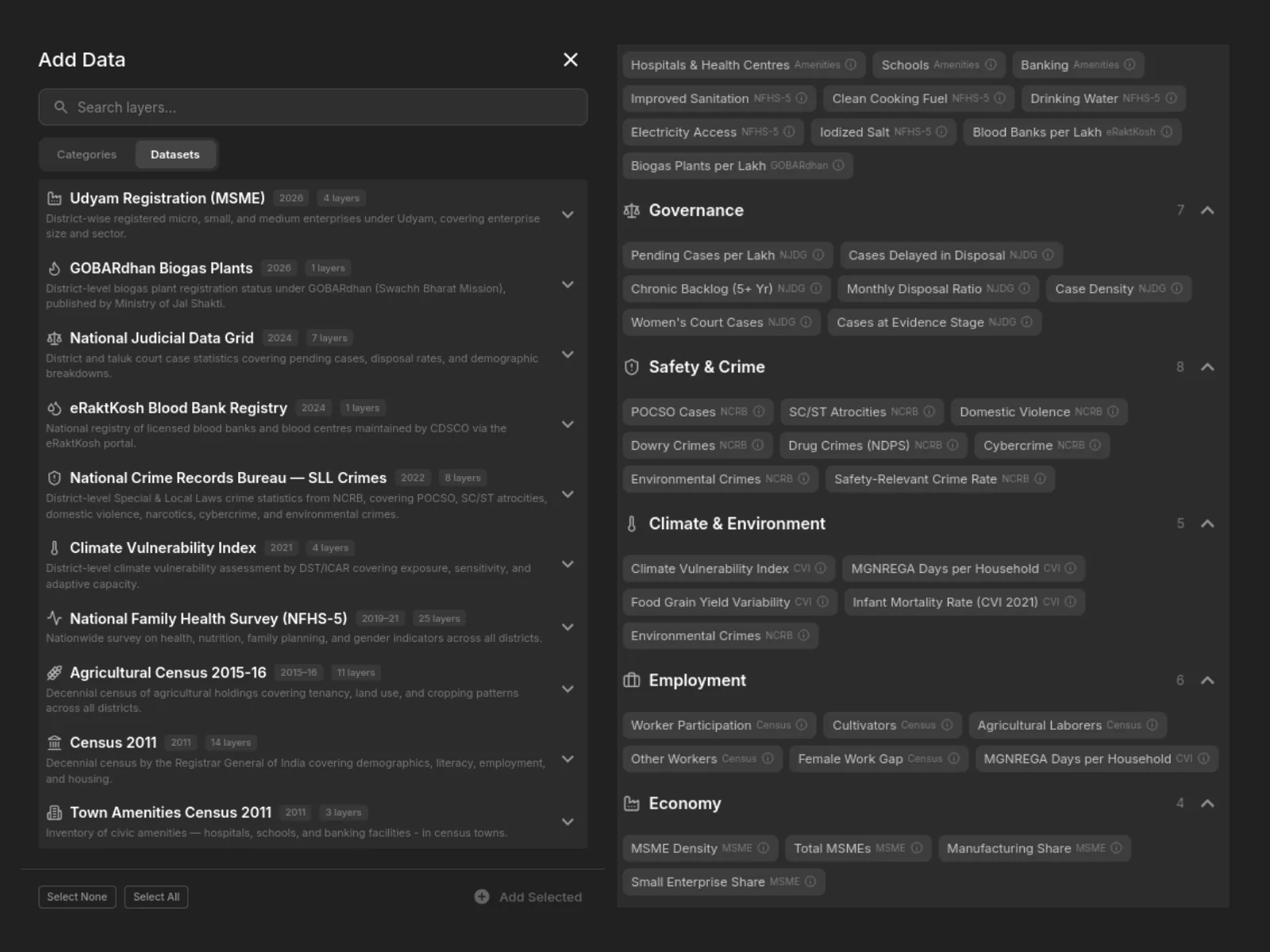Click info icon beside Hospitals & Health Centres
The width and height of the screenshot is (1270, 952).
point(851,65)
